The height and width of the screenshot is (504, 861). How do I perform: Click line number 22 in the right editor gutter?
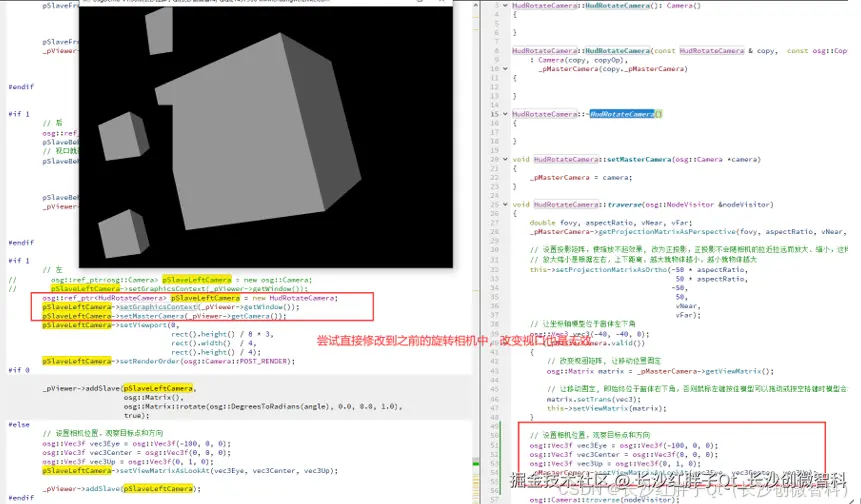click(x=494, y=177)
